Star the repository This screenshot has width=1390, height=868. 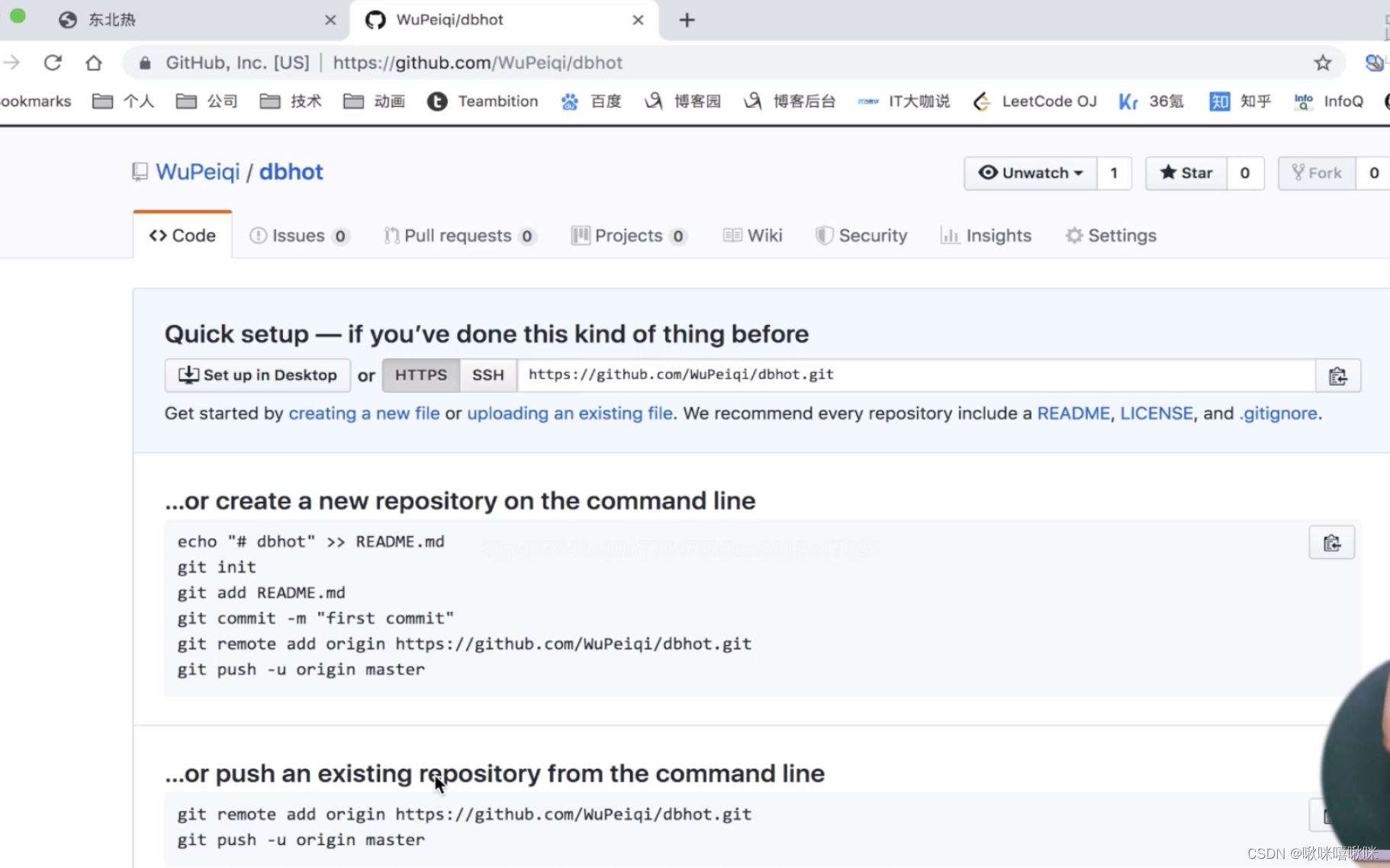tap(1186, 173)
